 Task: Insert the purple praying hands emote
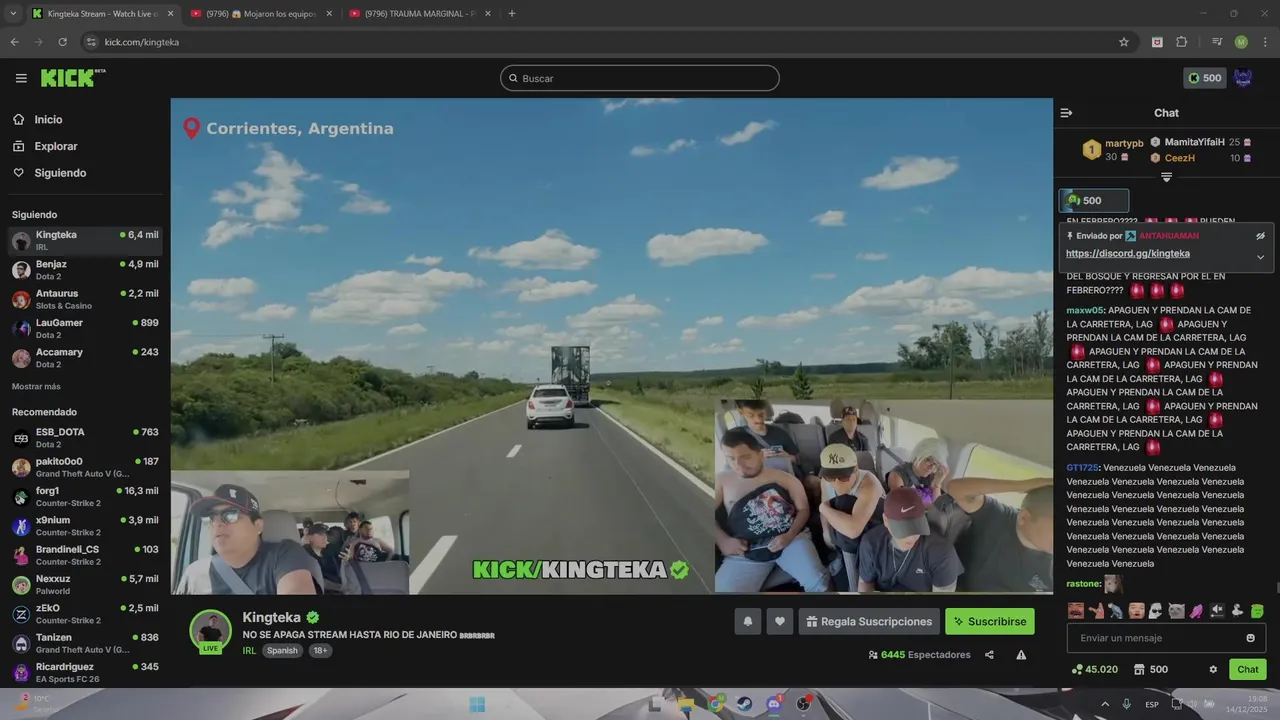click(x=1196, y=611)
